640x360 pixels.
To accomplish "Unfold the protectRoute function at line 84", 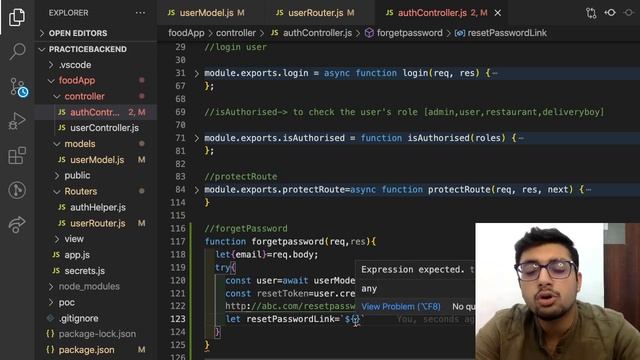I will [196, 190].
